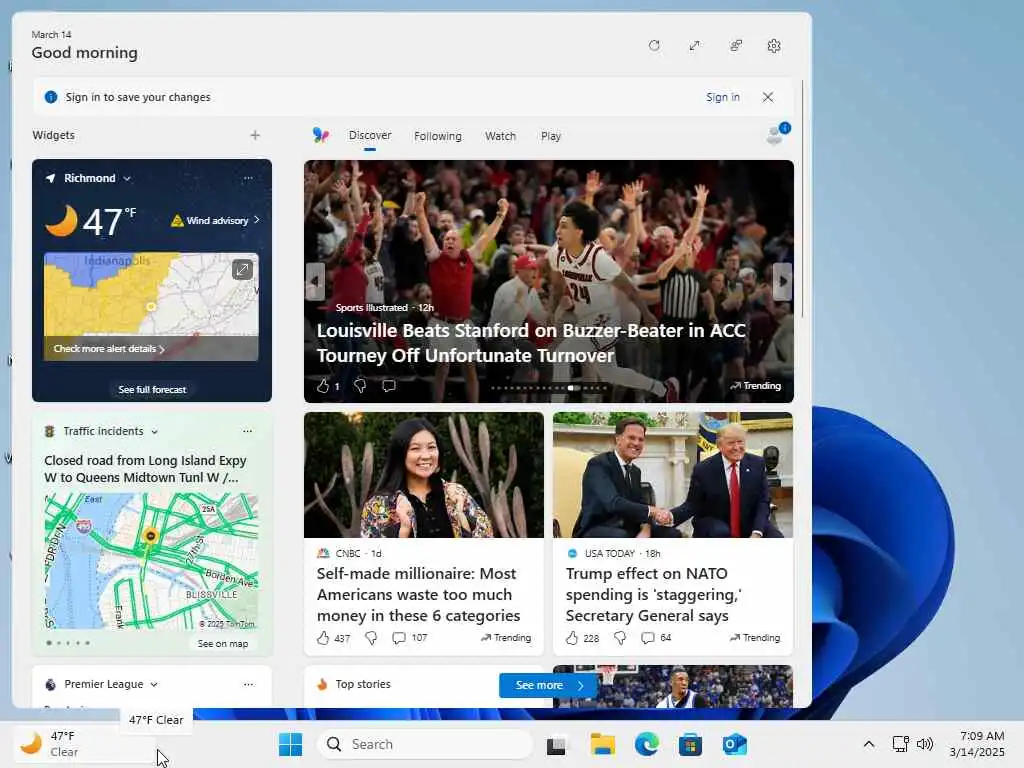The width and height of the screenshot is (1024, 768).
Task: Open Outlook from taskbar
Action: point(735,744)
